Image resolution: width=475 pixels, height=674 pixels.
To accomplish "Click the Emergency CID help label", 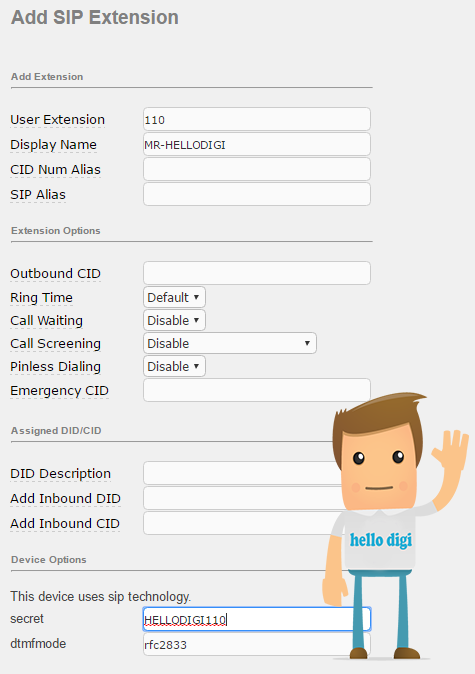I will click(59, 391).
